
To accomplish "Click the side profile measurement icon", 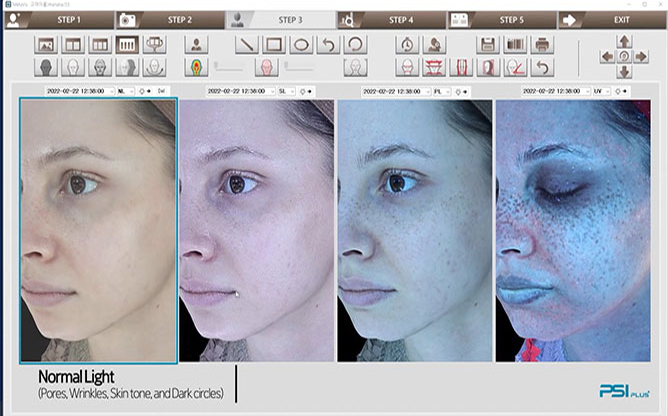I will (488, 67).
